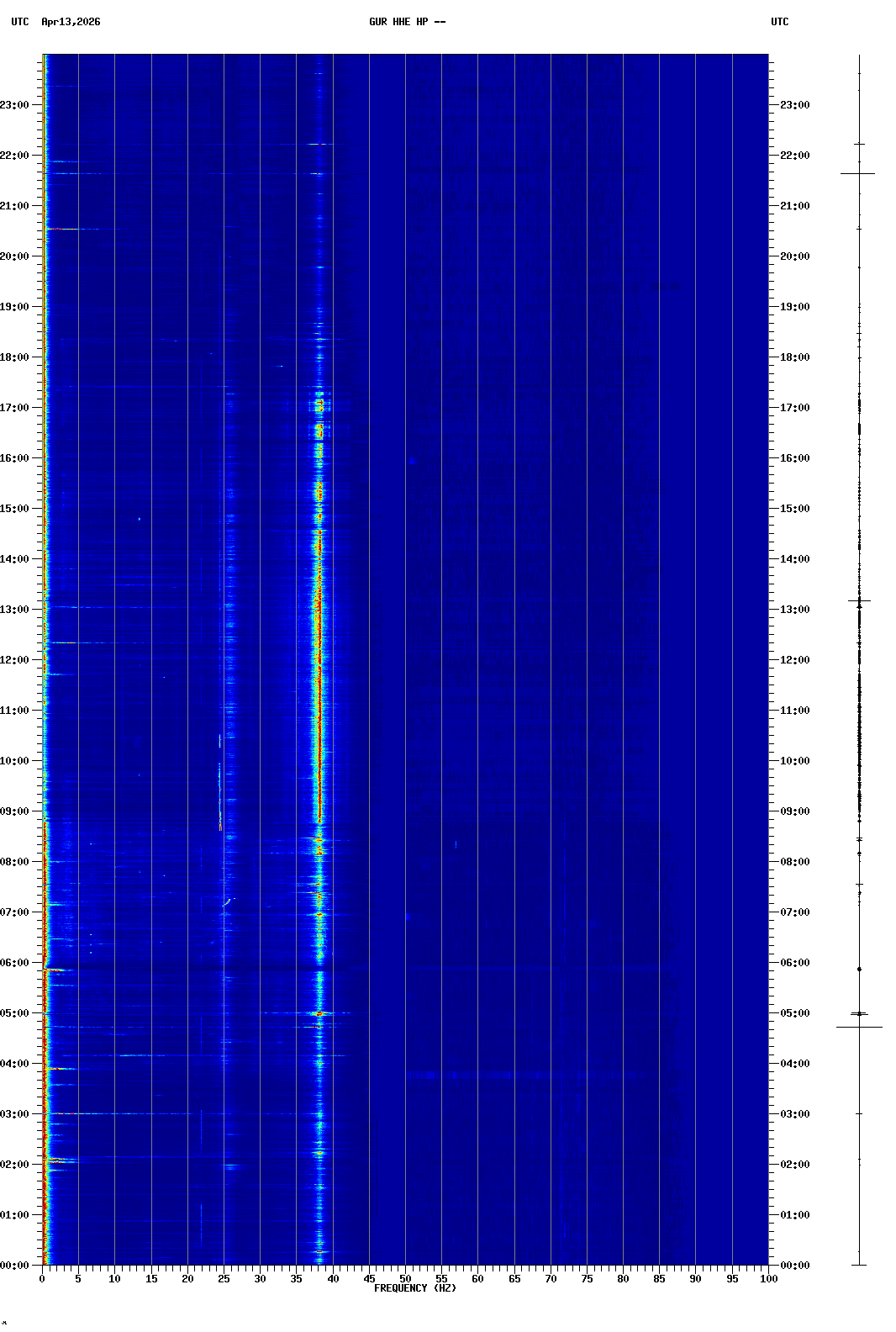Click the FREQUENCY (HZ) axis label
This screenshot has height=1332, width=896.
(414, 1288)
